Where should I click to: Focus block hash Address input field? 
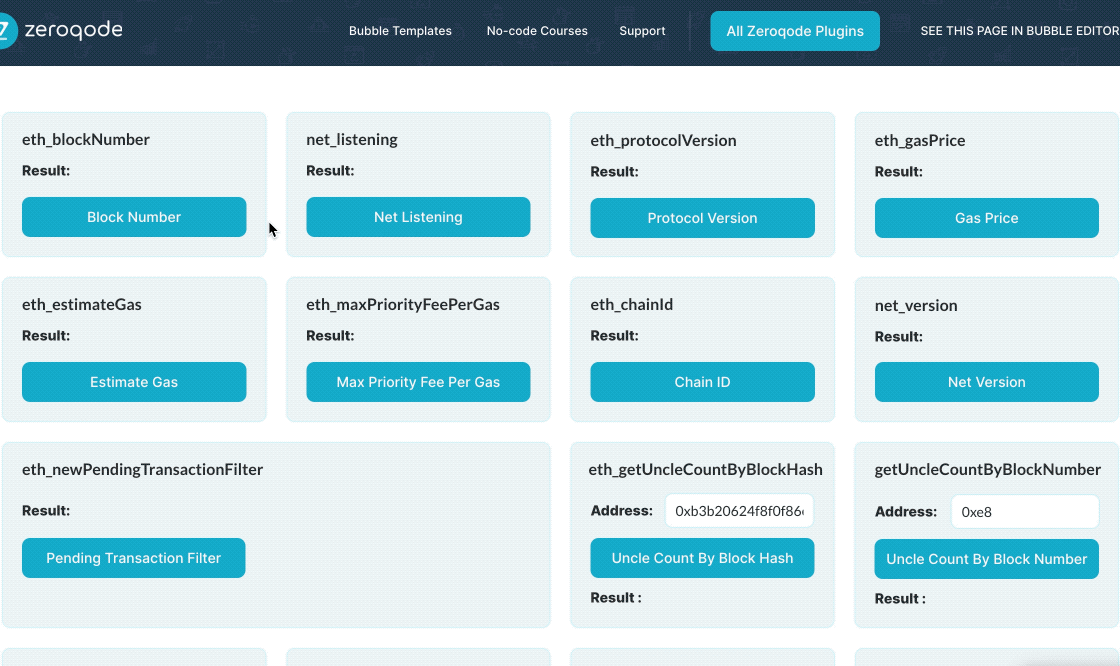coord(739,511)
